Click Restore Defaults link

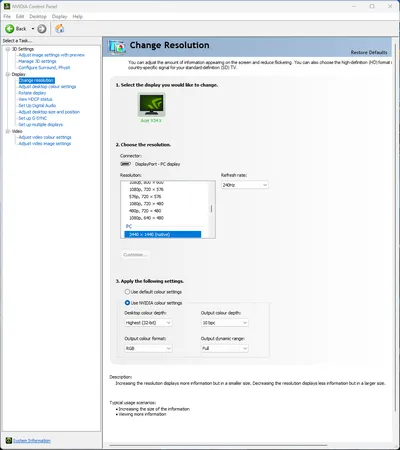tap(369, 52)
